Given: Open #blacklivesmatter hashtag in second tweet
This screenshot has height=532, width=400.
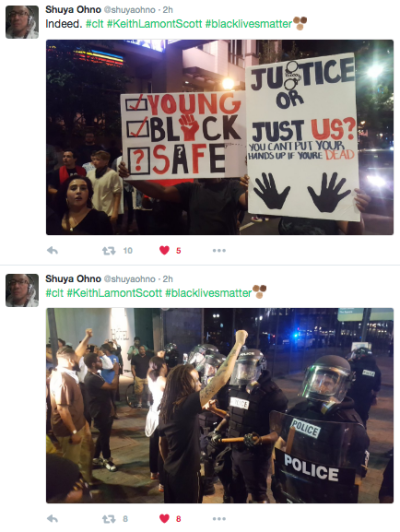Looking at the screenshot, I should tap(209, 292).
